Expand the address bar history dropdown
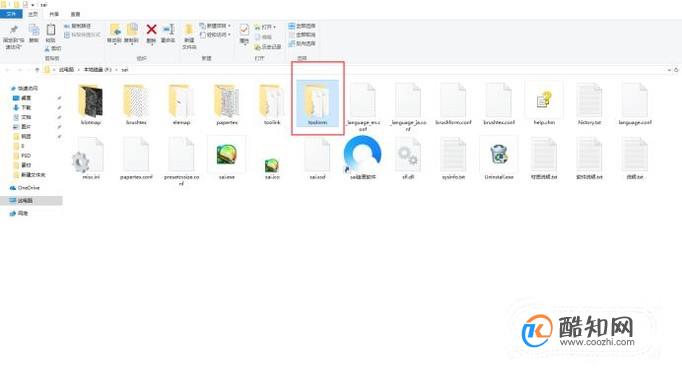The height and width of the screenshot is (385, 682). tap(669, 70)
